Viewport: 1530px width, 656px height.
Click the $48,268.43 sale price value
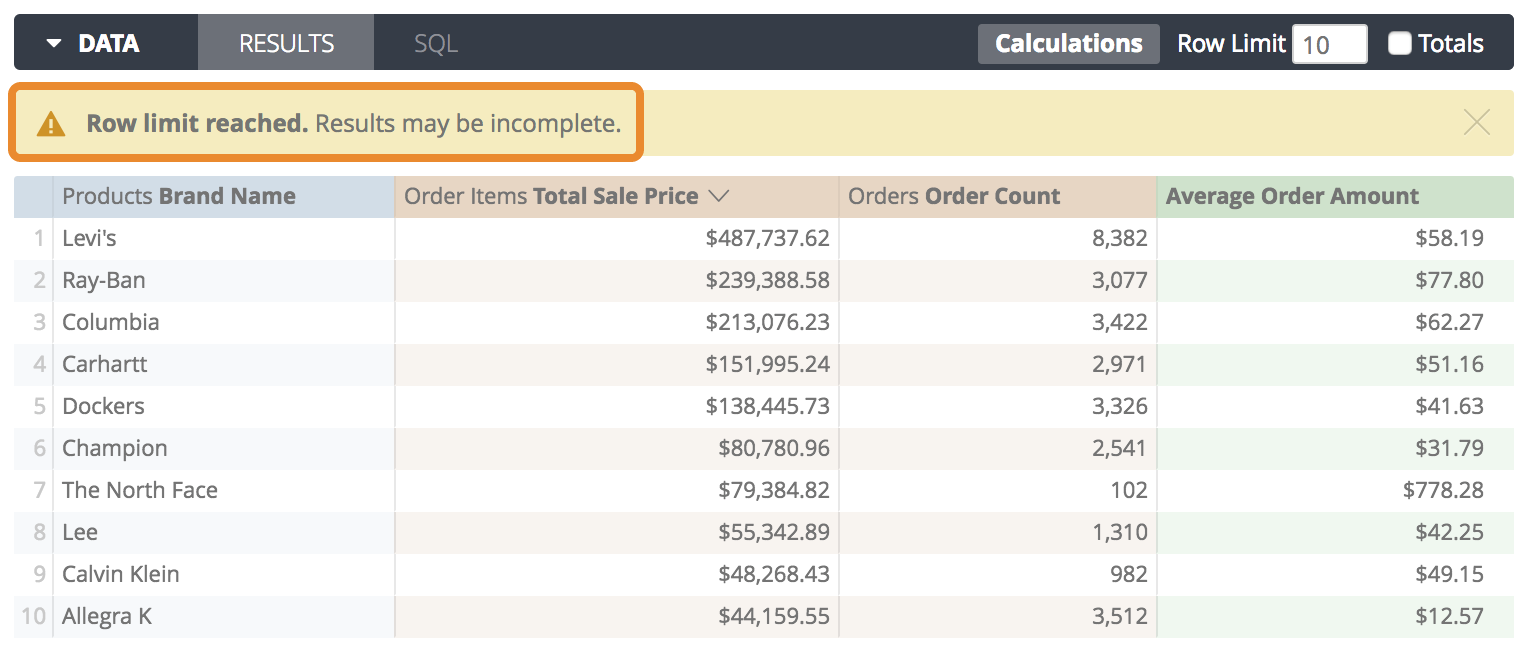pyautogui.click(x=773, y=574)
